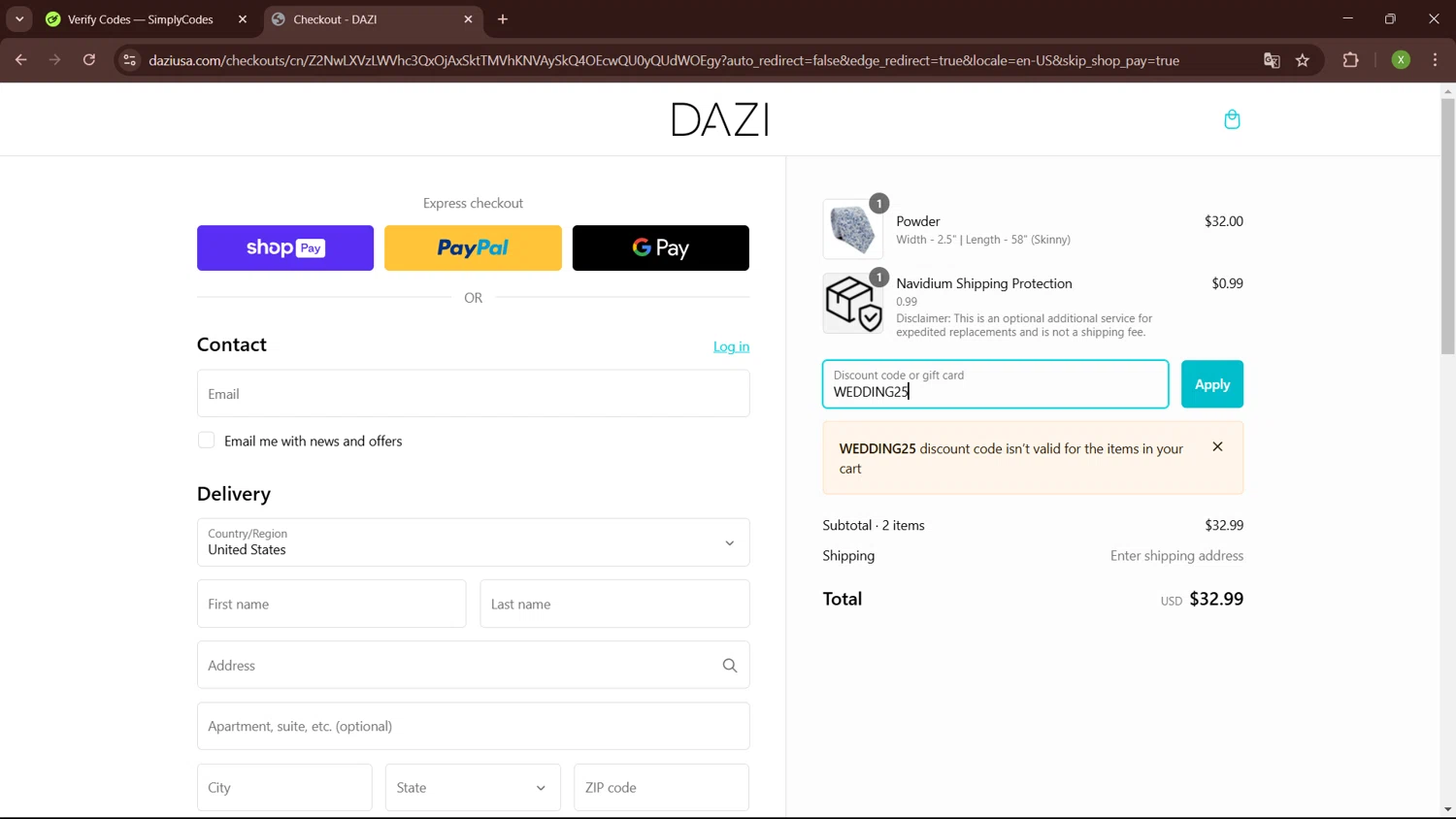Pay with PayPal express button
The height and width of the screenshot is (819, 1456).
pyautogui.click(x=473, y=247)
